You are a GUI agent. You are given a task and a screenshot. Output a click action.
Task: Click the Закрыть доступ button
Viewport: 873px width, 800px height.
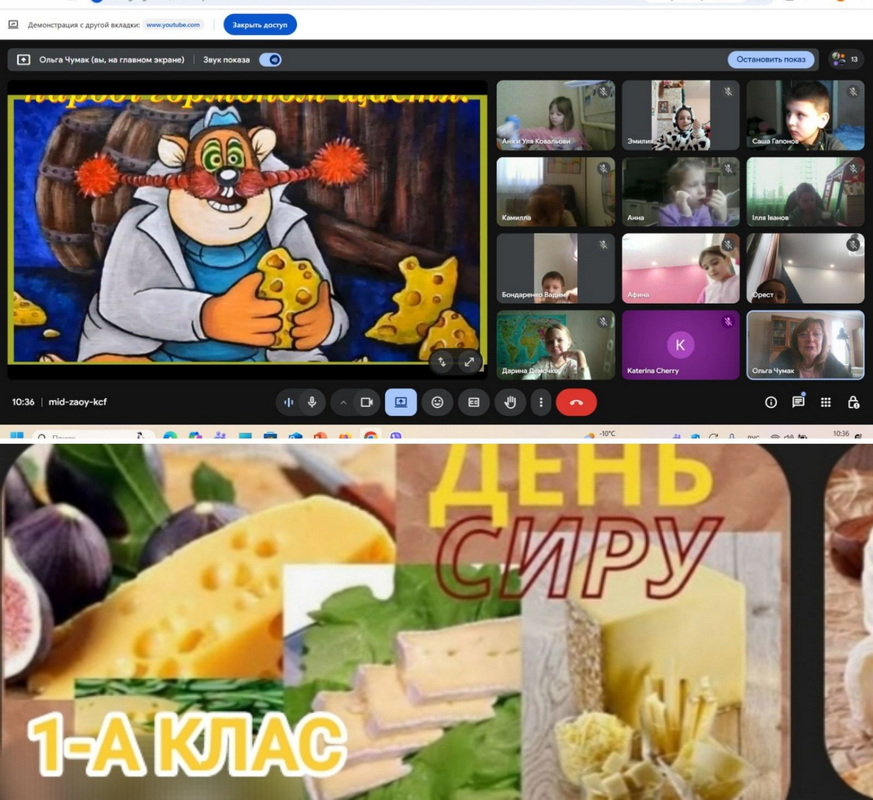[259, 24]
